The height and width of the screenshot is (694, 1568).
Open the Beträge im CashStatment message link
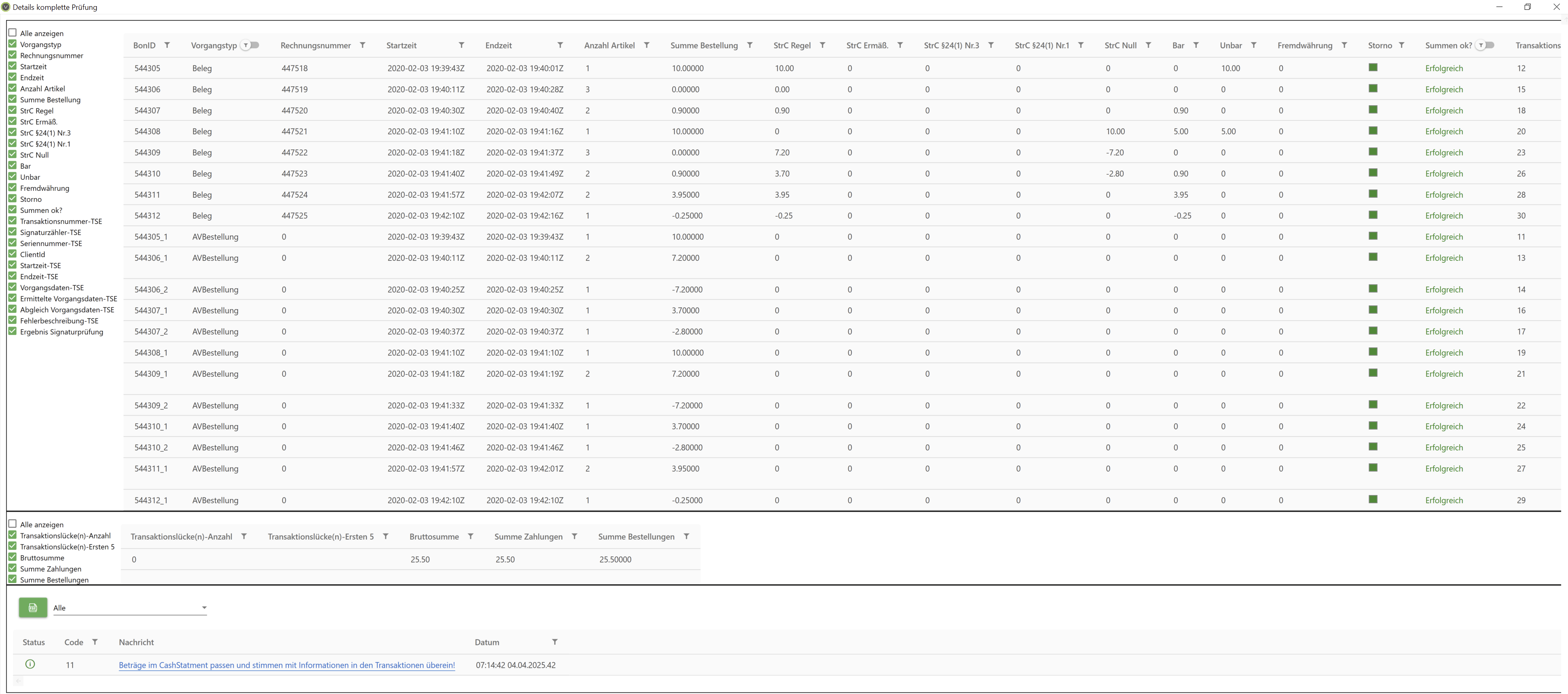(x=287, y=665)
